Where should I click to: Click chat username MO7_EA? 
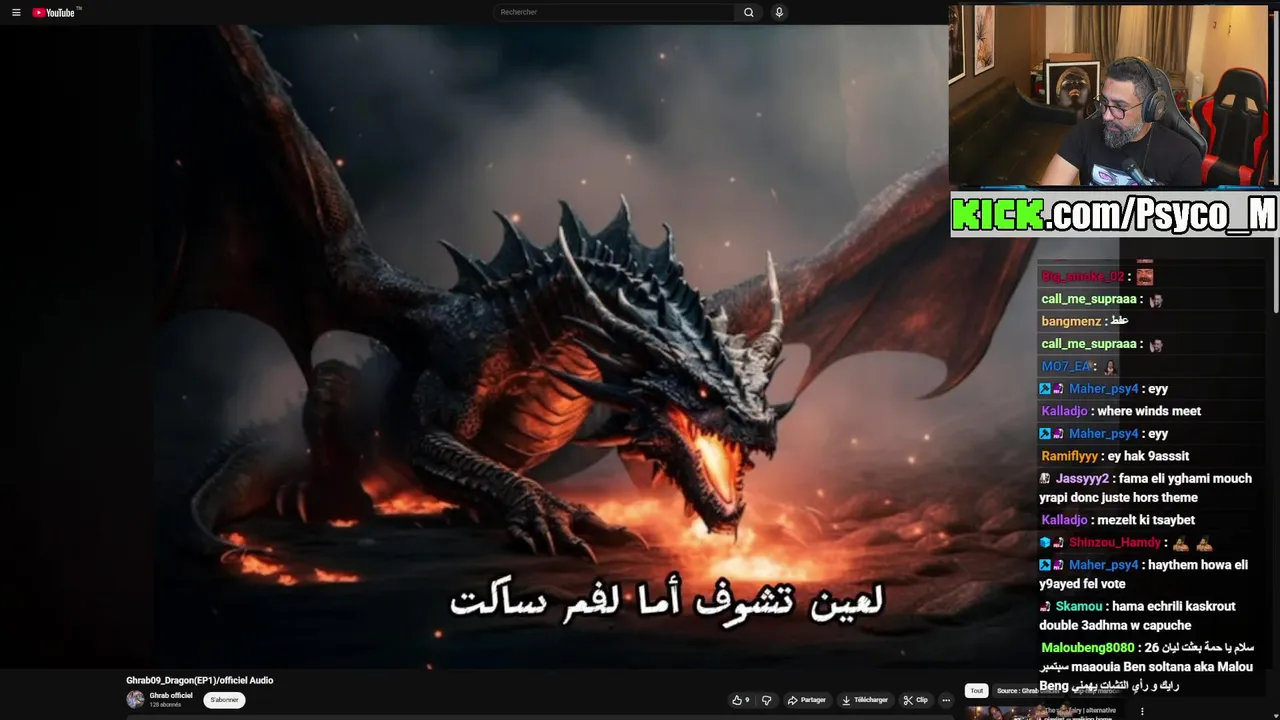(x=1066, y=366)
